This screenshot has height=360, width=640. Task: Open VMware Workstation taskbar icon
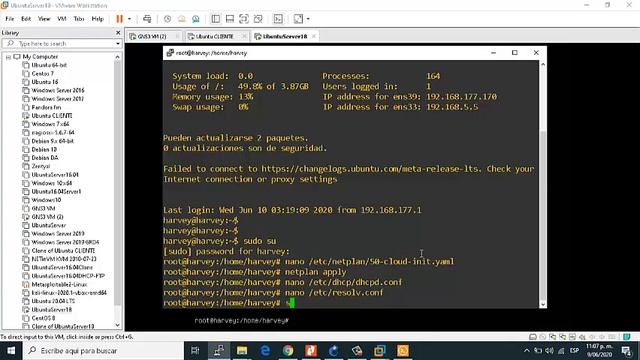click(x=380, y=351)
